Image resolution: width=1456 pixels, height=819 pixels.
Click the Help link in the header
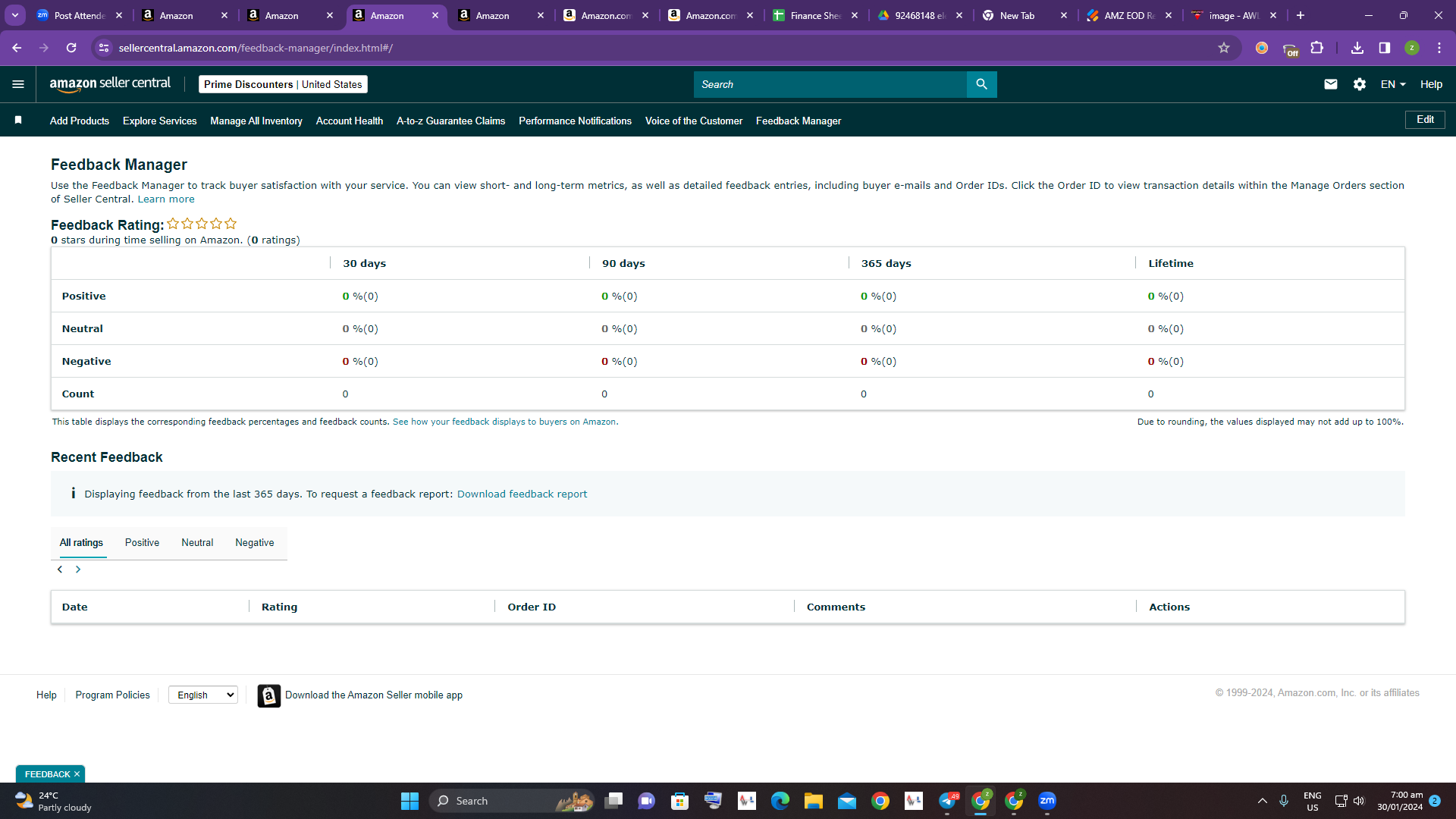[1431, 84]
